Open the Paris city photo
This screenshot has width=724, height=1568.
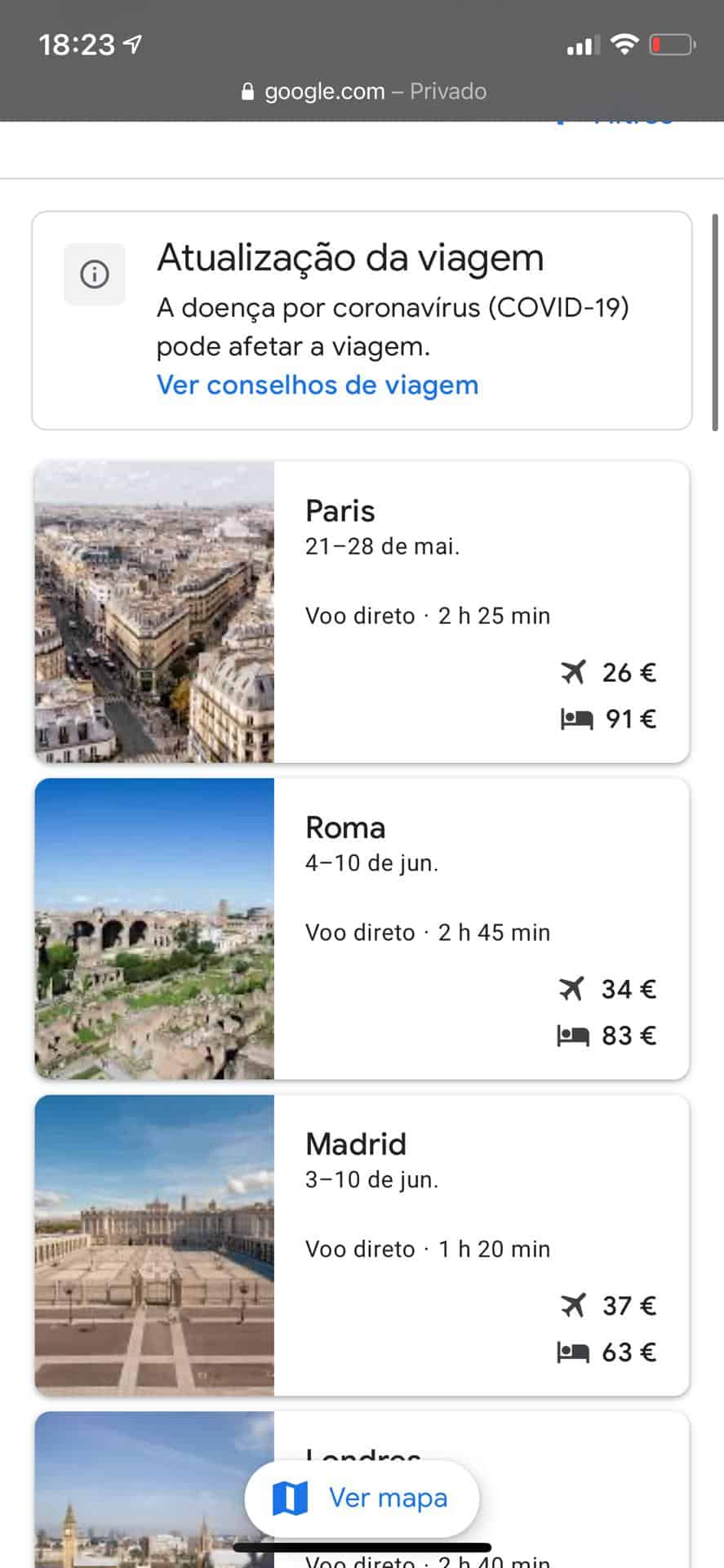click(154, 612)
